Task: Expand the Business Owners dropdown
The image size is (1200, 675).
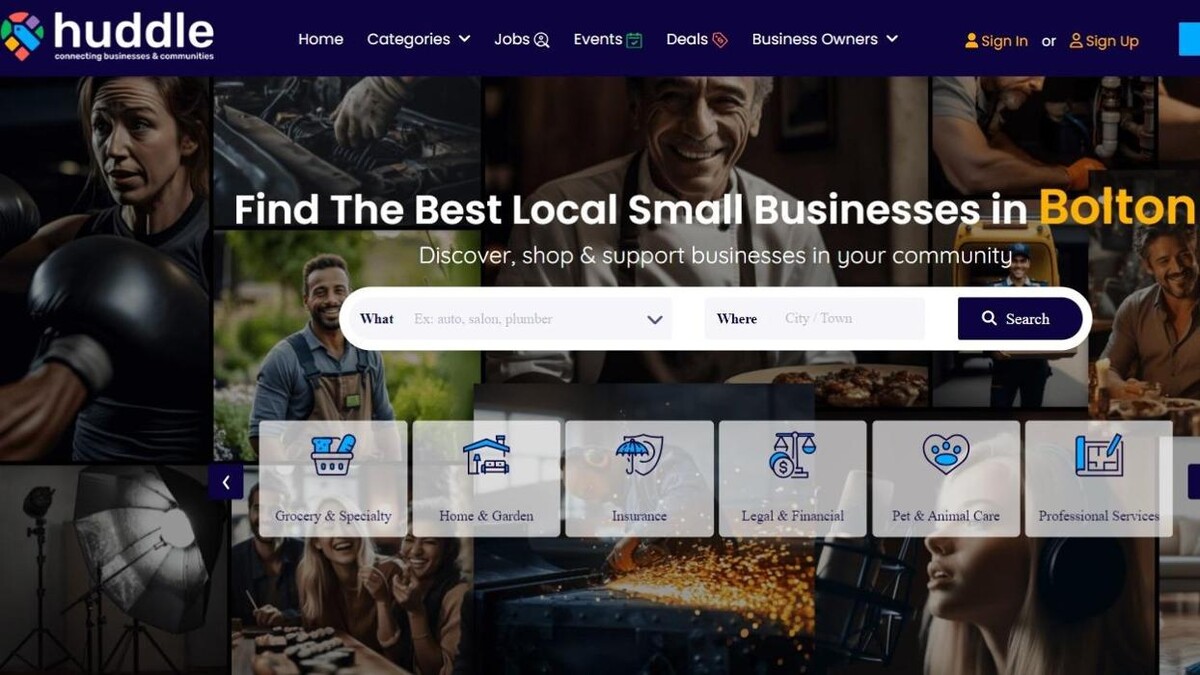Action: tap(825, 39)
